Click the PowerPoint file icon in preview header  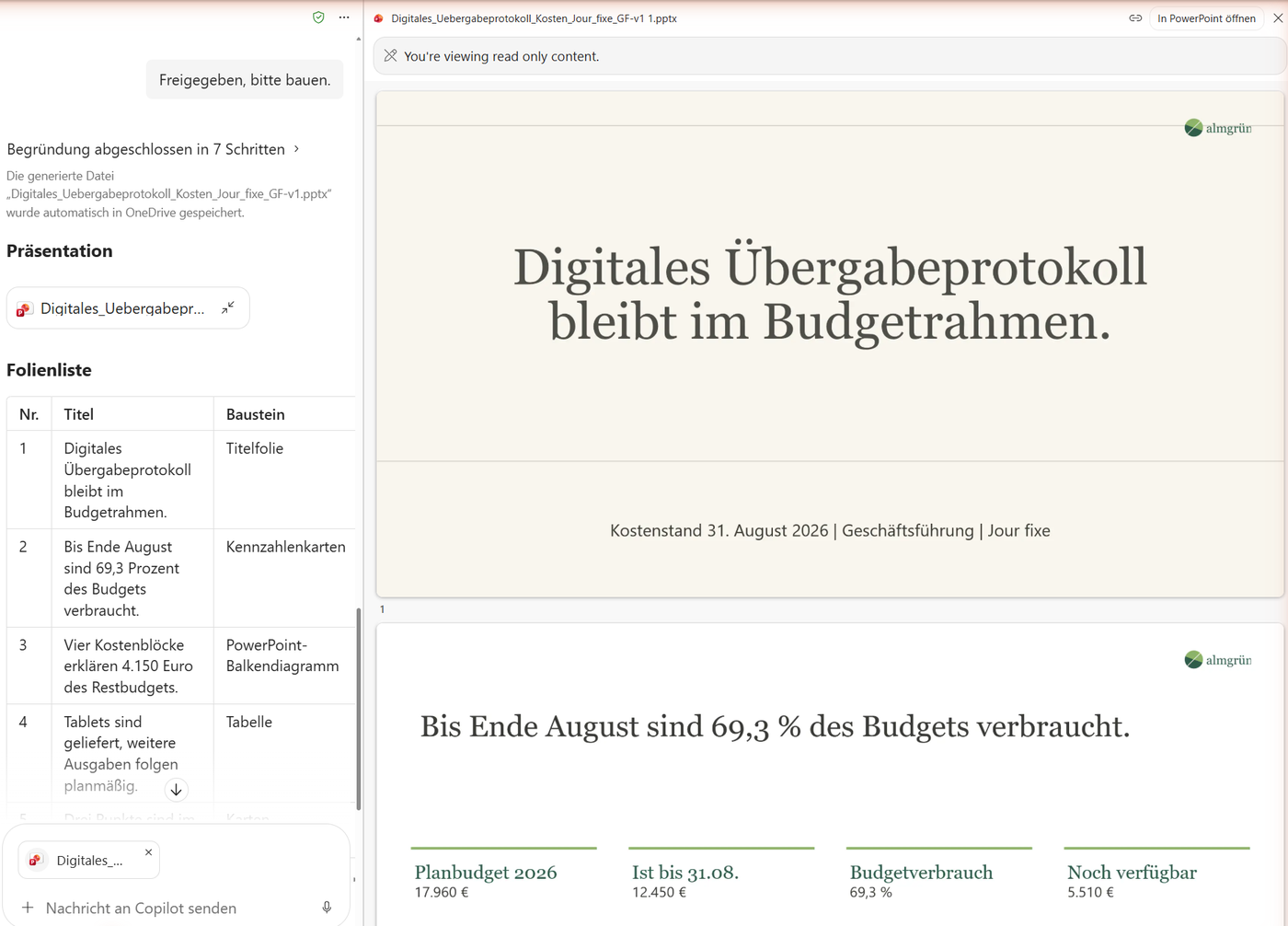tap(378, 18)
